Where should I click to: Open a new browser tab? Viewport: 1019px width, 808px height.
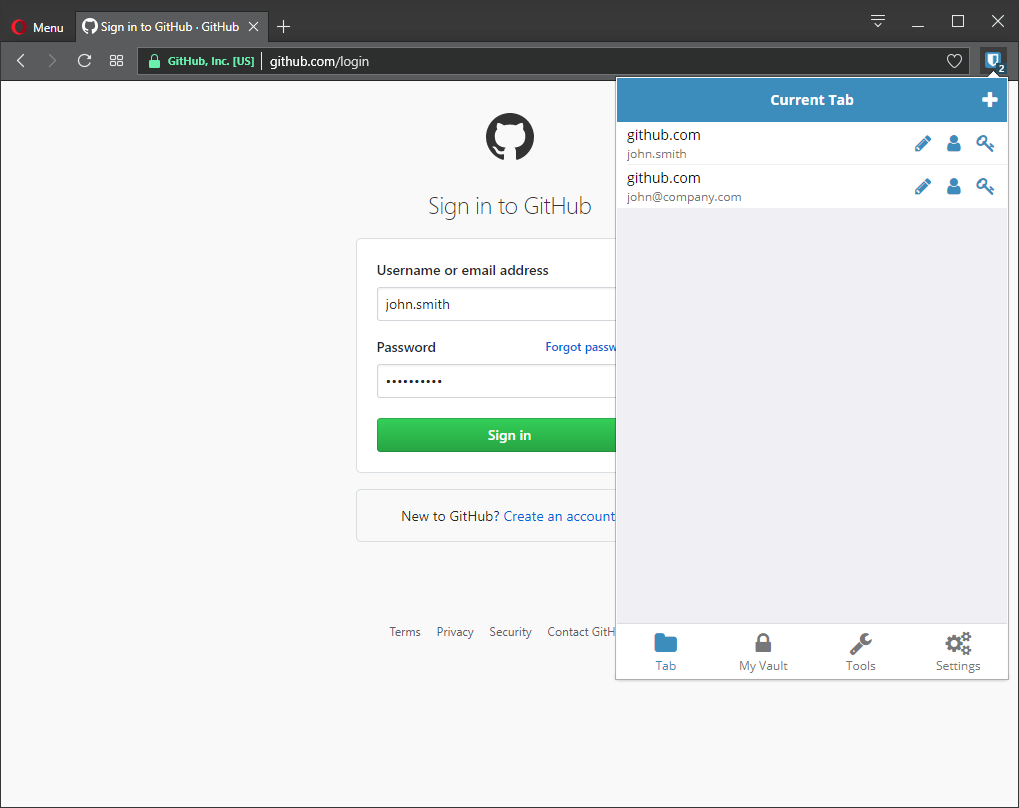click(x=283, y=27)
